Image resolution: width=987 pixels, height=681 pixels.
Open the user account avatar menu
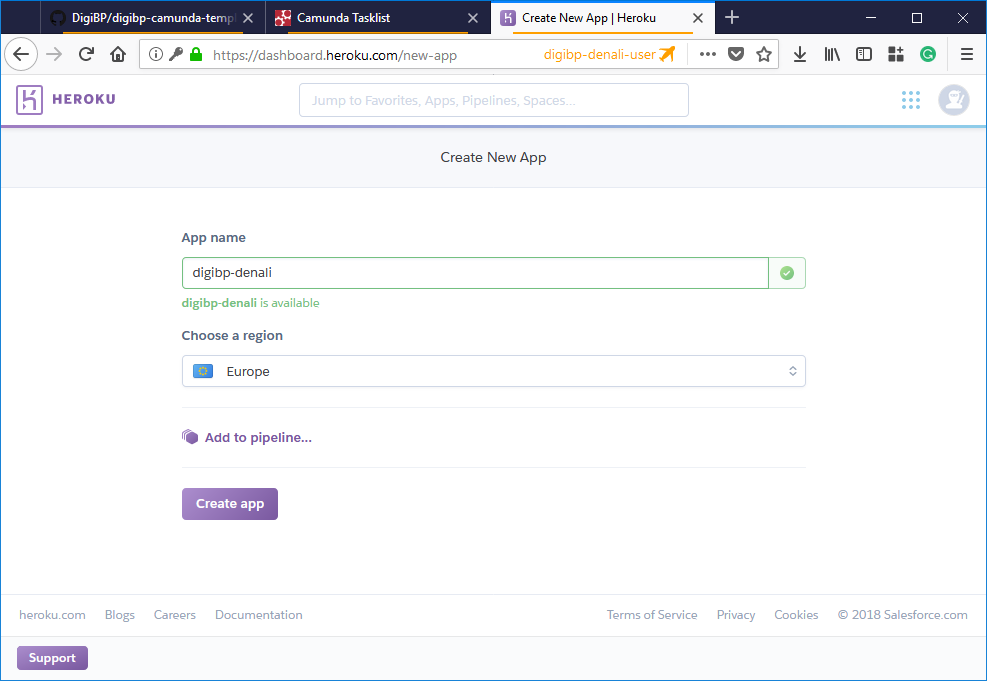pos(954,99)
